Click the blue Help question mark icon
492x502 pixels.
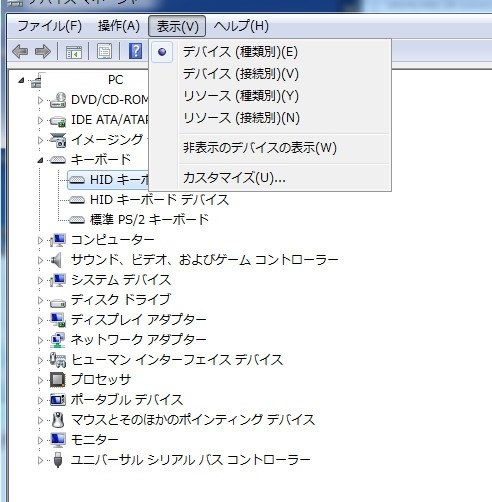135,51
